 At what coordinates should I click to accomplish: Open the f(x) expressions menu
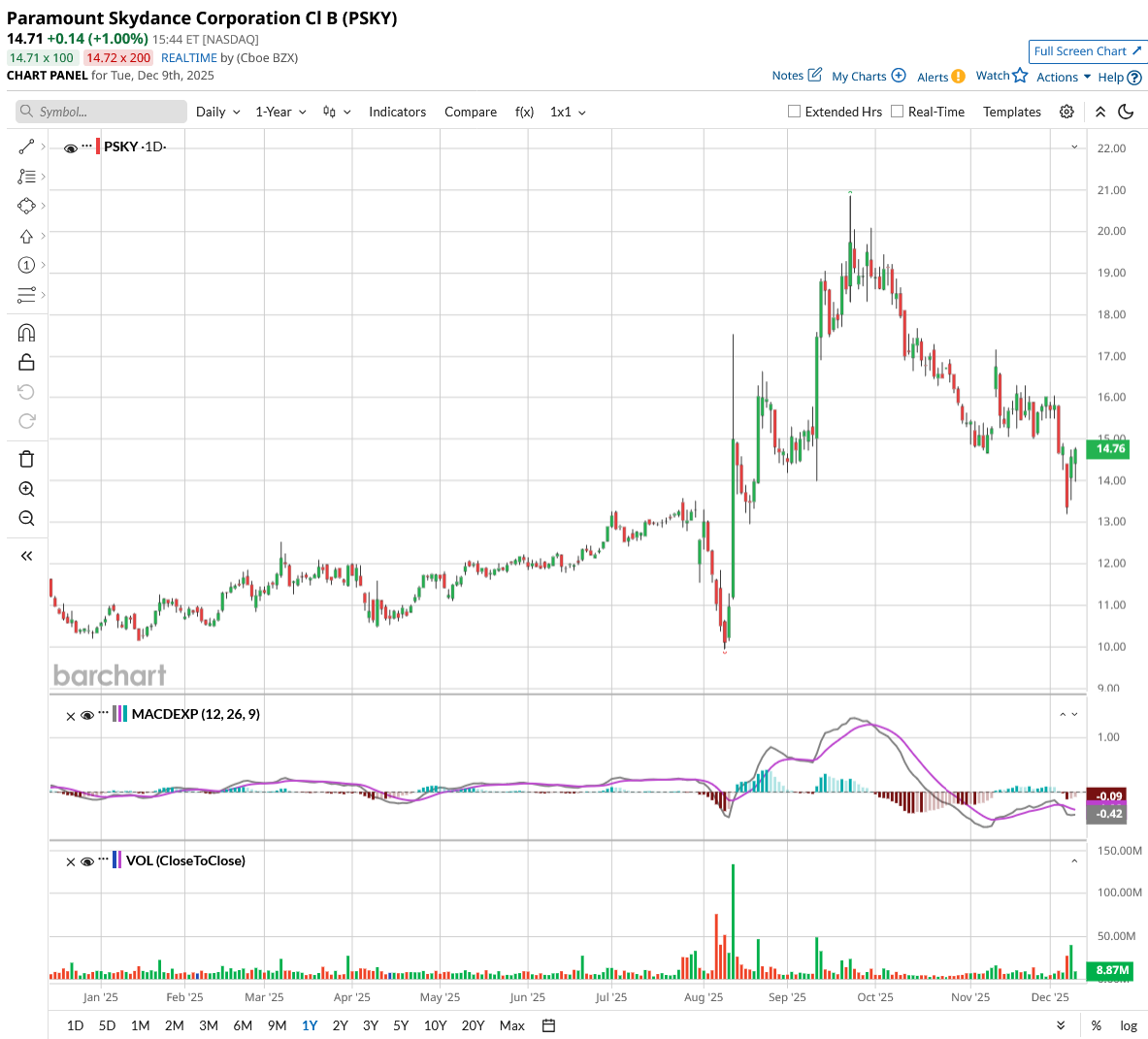click(x=524, y=112)
